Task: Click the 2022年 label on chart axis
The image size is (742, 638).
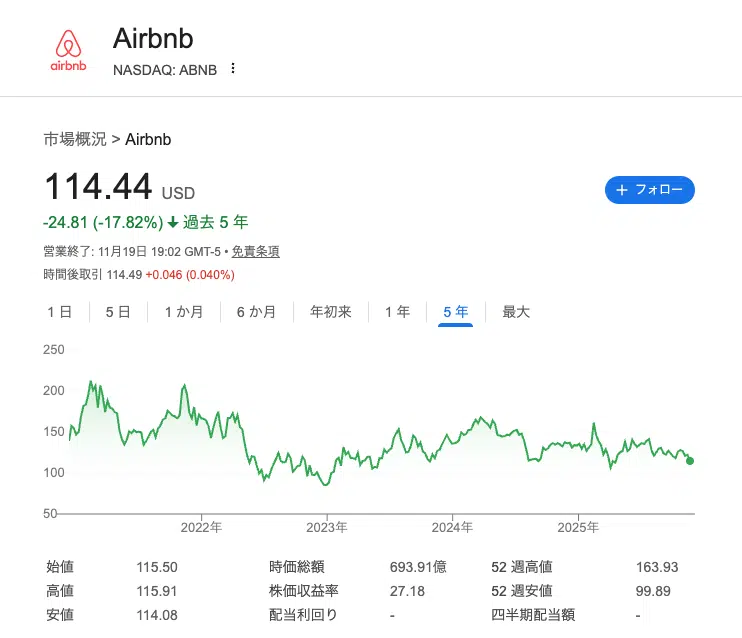Action: point(201,526)
